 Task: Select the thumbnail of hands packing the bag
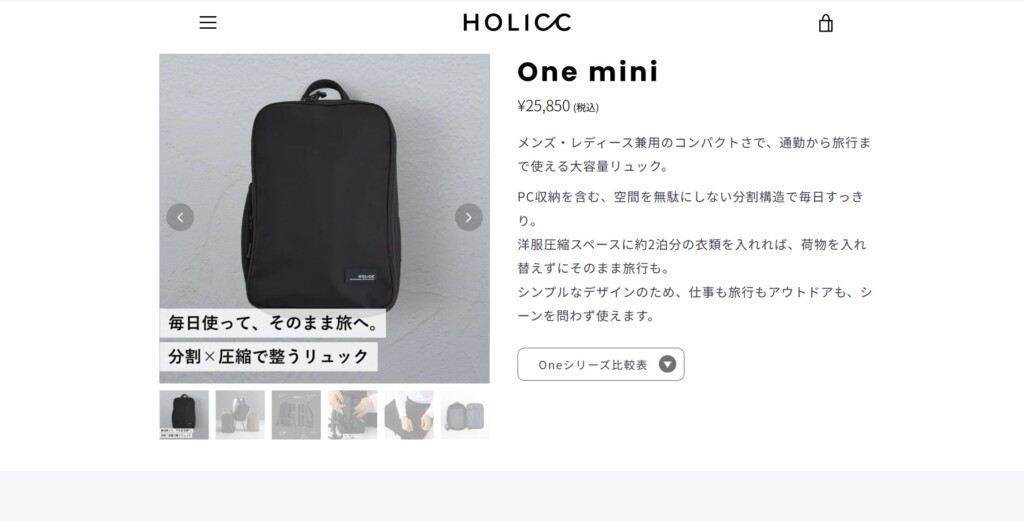click(353, 415)
